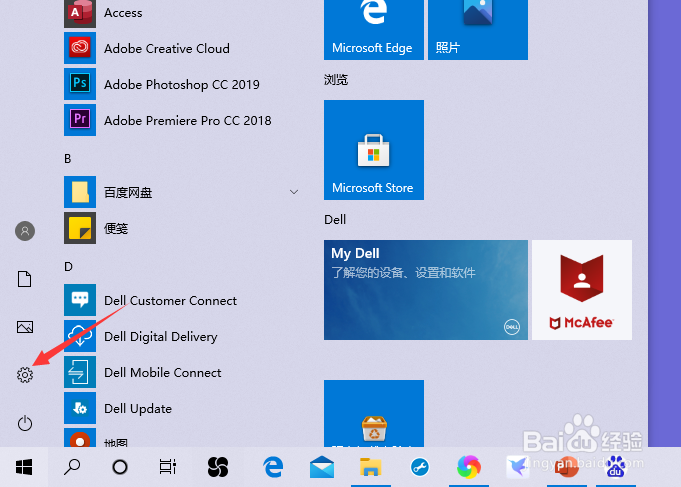Open the Pictures sidebar icon
Viewport: 681px width, 487px height.
[x=25, y=327]
